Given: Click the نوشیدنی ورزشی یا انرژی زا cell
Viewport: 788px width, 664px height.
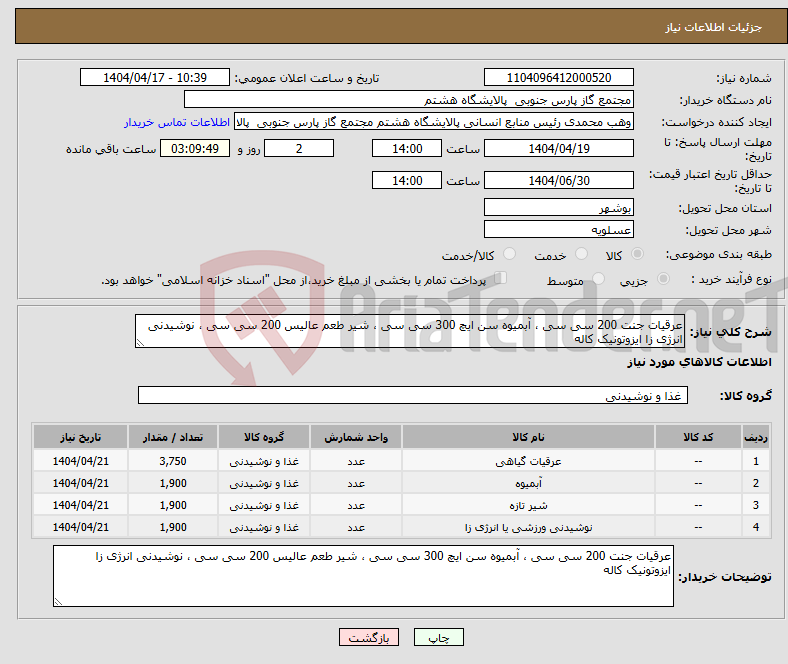Looking at the screenshot, I should coord(528,527).
